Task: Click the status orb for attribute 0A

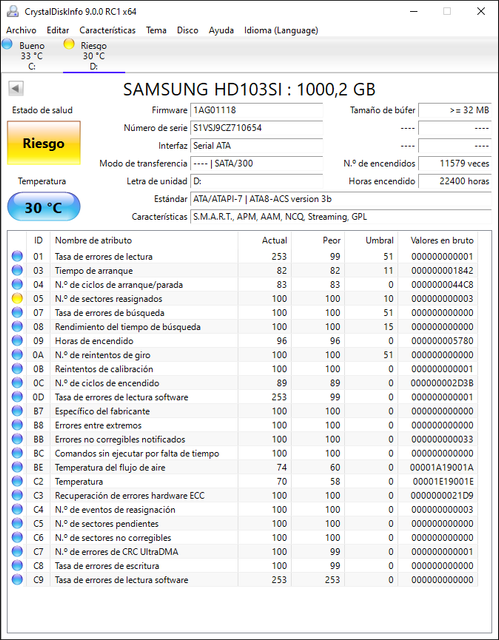Action: tap(17, 355)
